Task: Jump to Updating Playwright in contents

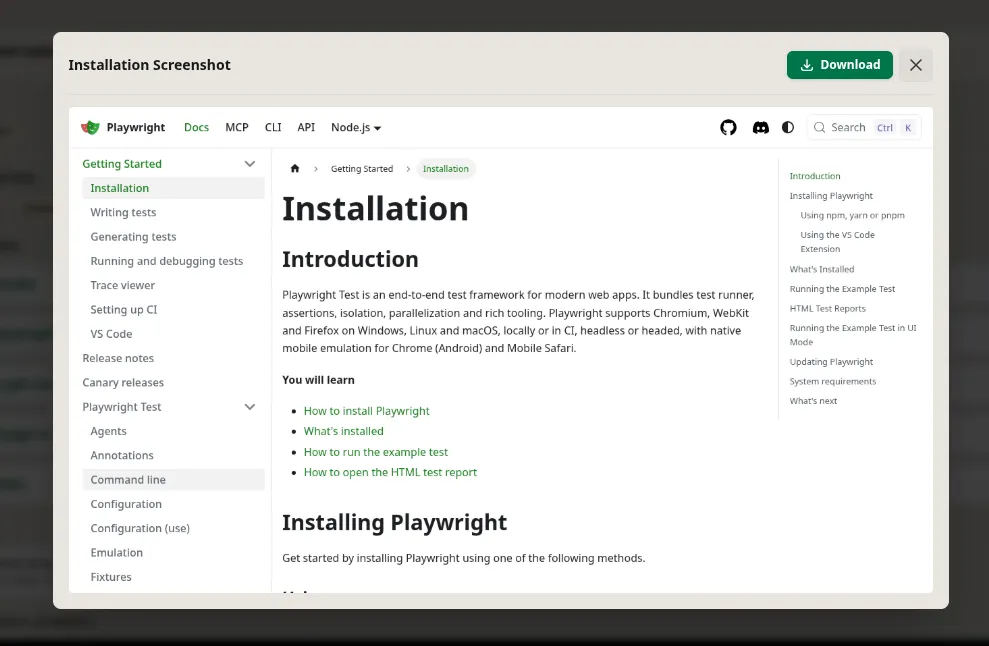Action: [x=831, y=361]
